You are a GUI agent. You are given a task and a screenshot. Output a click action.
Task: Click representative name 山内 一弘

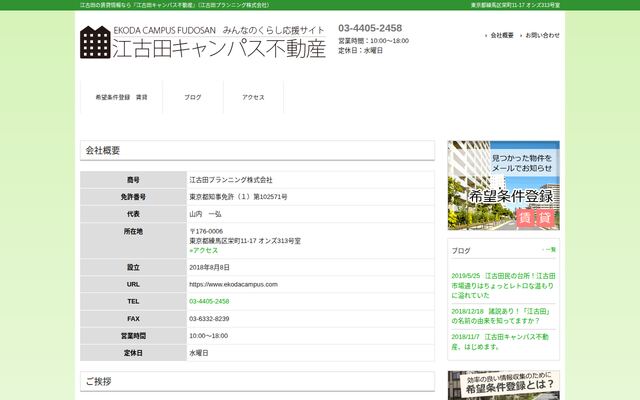(x=205, y=214)
